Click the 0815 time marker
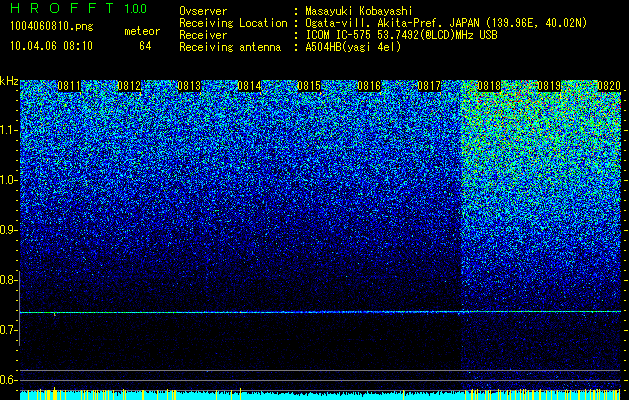Viewport: 629px width, 400px height. 309,86
